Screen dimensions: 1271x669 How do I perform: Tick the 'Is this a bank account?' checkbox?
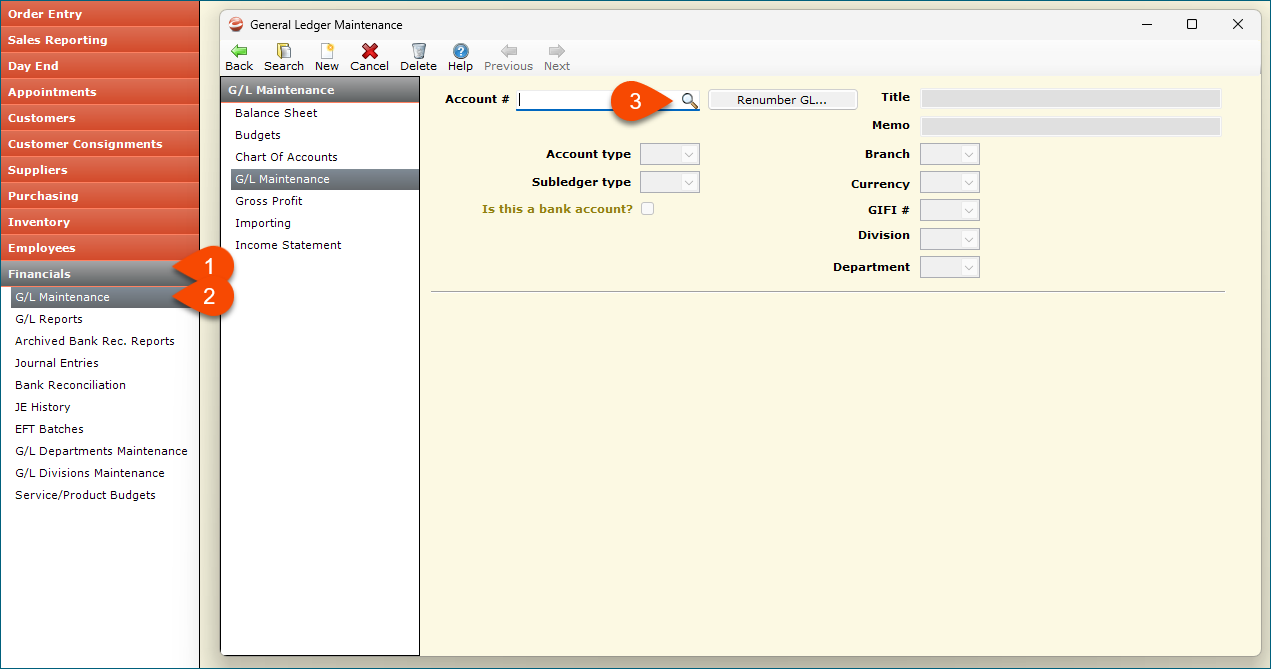[x=647, y=209]
